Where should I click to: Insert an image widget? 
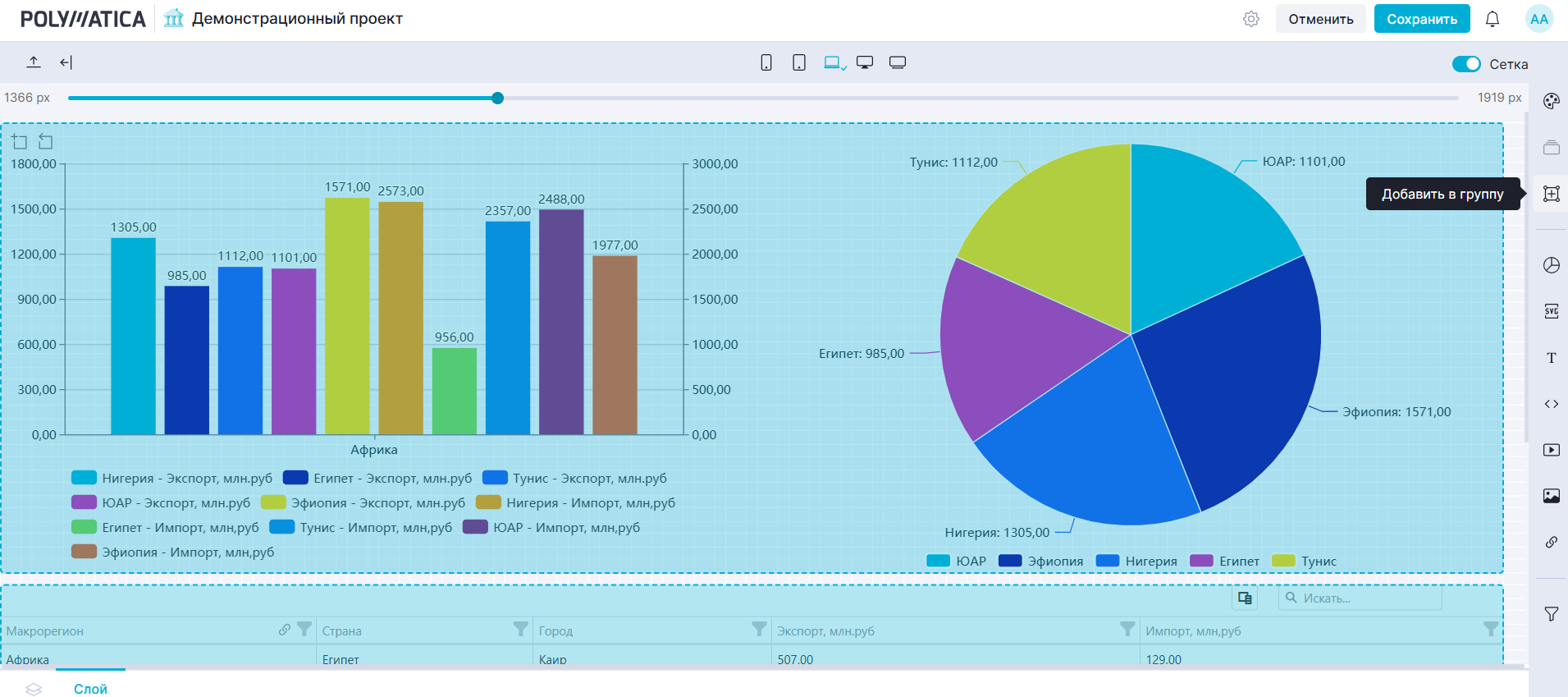tap(1551, 496)
